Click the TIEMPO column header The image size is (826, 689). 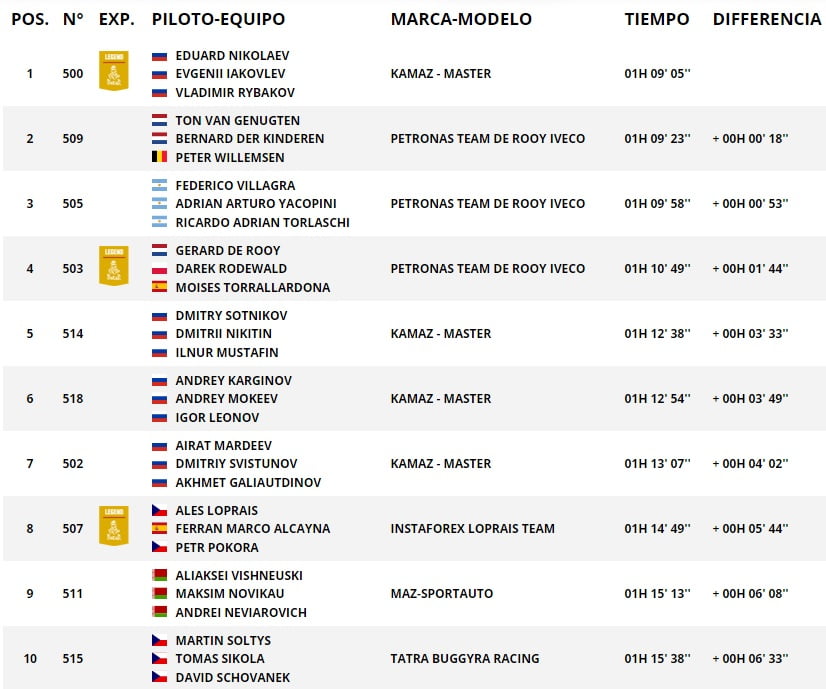[x=657, y=19]
